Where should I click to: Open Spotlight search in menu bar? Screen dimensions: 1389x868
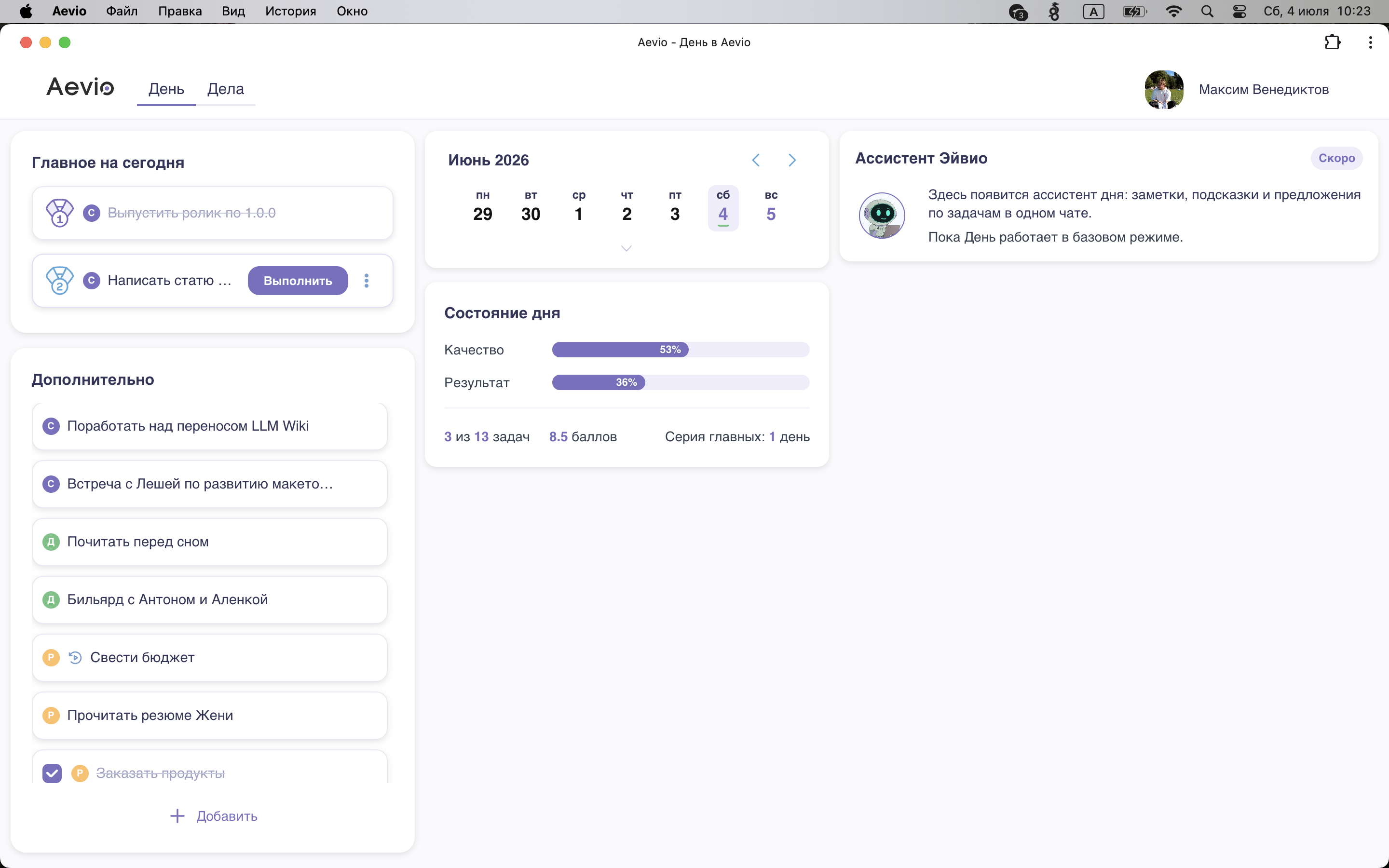1207,12
